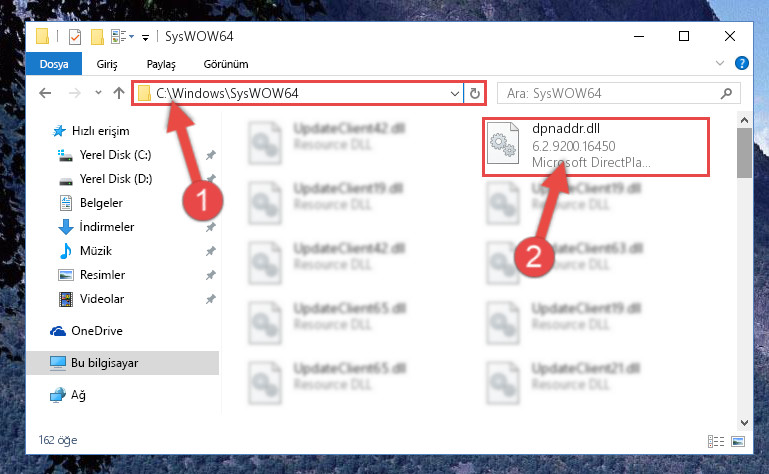This screenshot has width=769, height=474.
Task: Go up one folder level arrow
Action: 119,93
